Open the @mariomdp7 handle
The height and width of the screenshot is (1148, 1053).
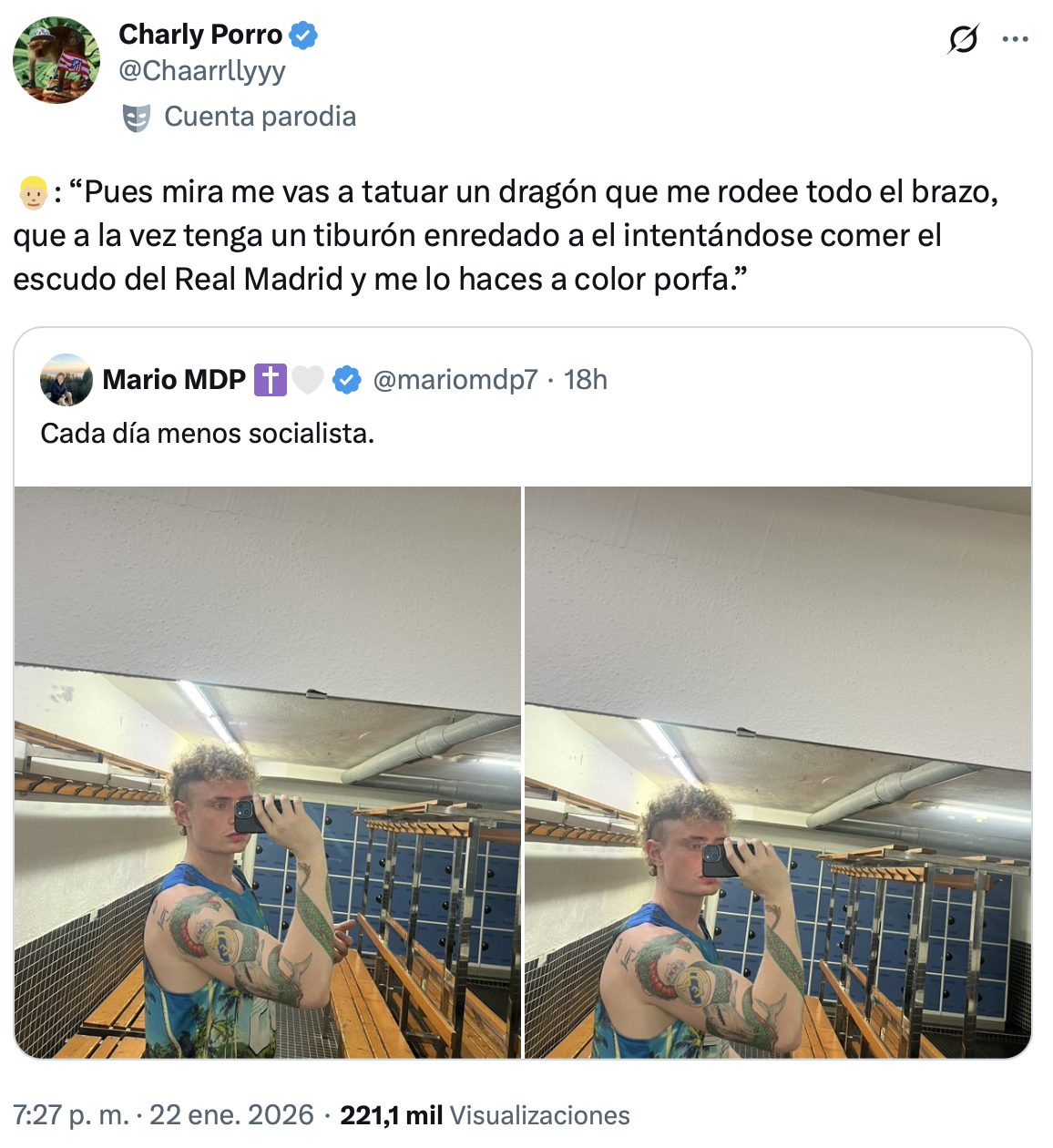click(455, 379)
